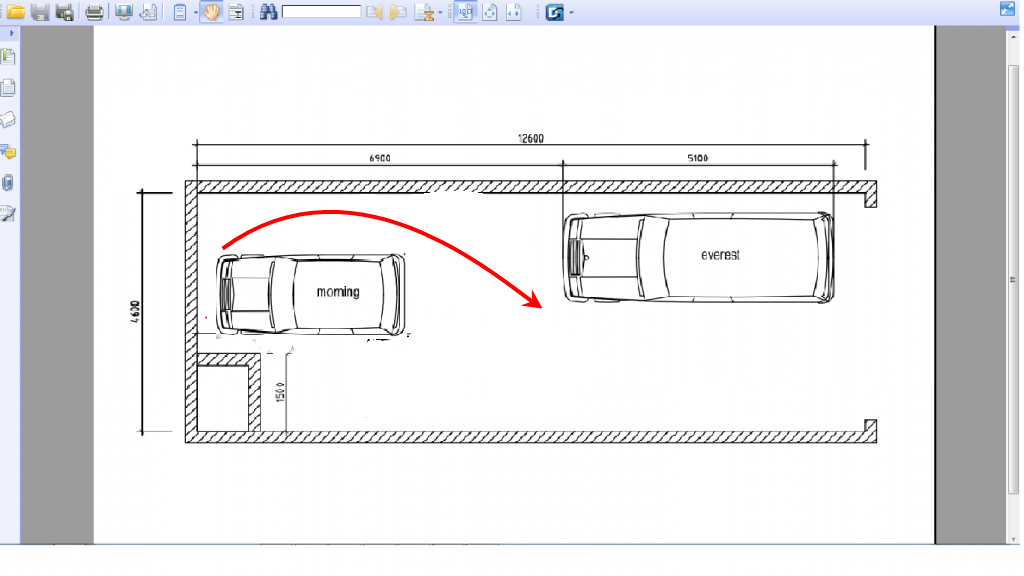Click the 'morning' car label

click(338, 292)
